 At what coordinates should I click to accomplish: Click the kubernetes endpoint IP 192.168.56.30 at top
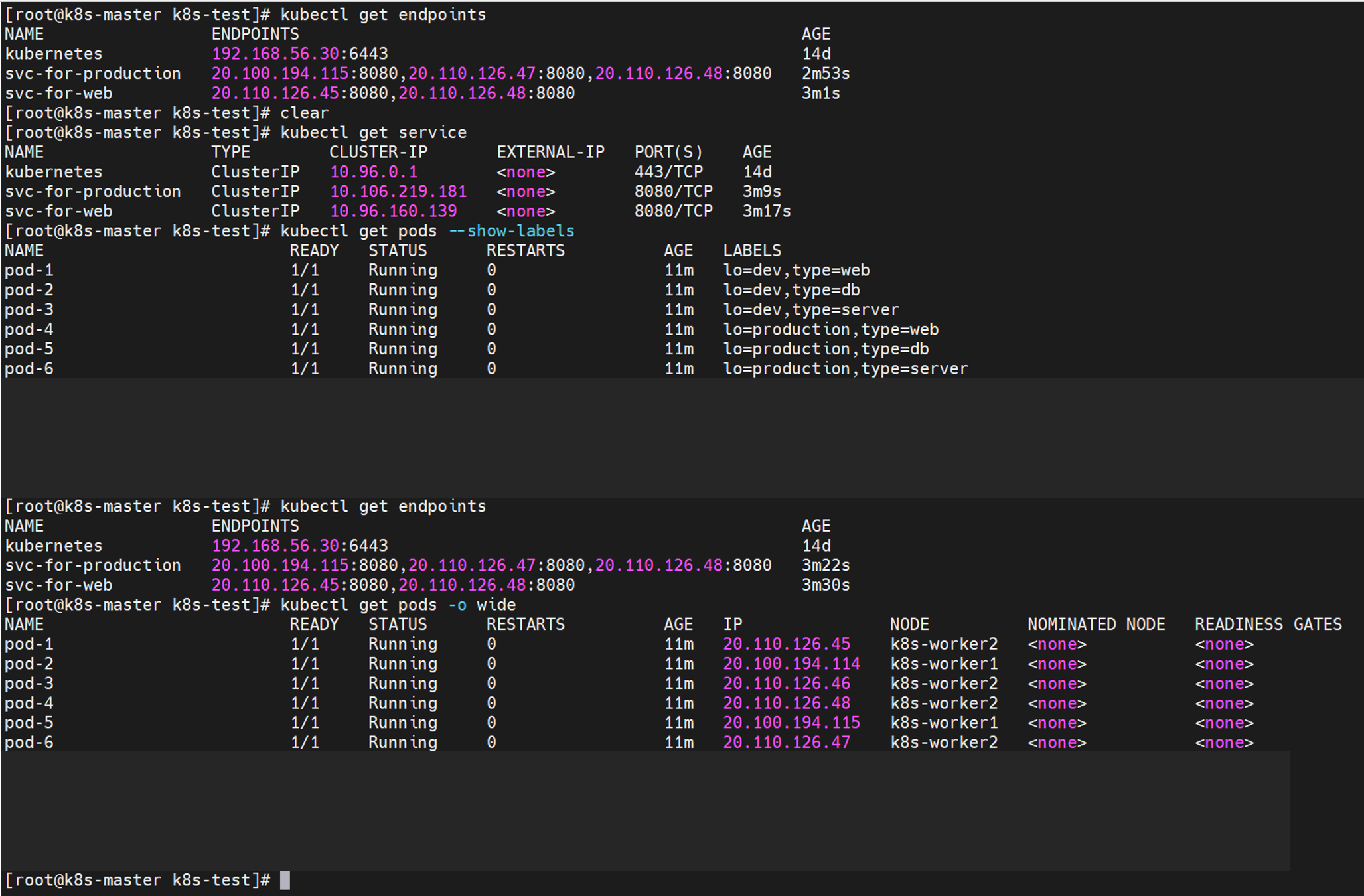click(275, 54)
